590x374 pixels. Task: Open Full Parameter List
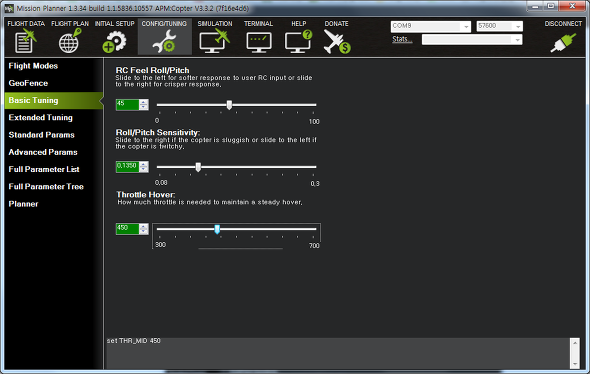(44, 170)
